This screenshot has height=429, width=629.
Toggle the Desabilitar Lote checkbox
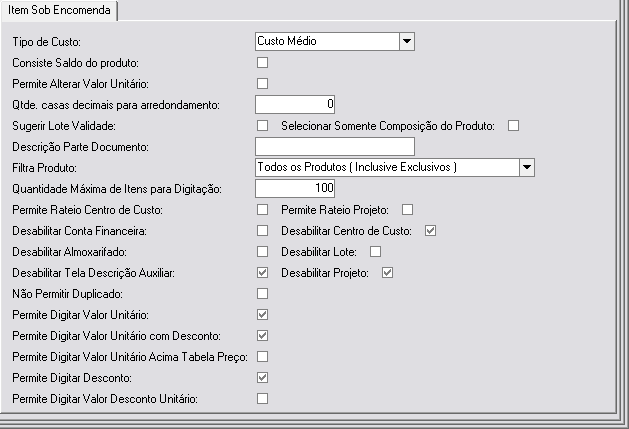375,252
